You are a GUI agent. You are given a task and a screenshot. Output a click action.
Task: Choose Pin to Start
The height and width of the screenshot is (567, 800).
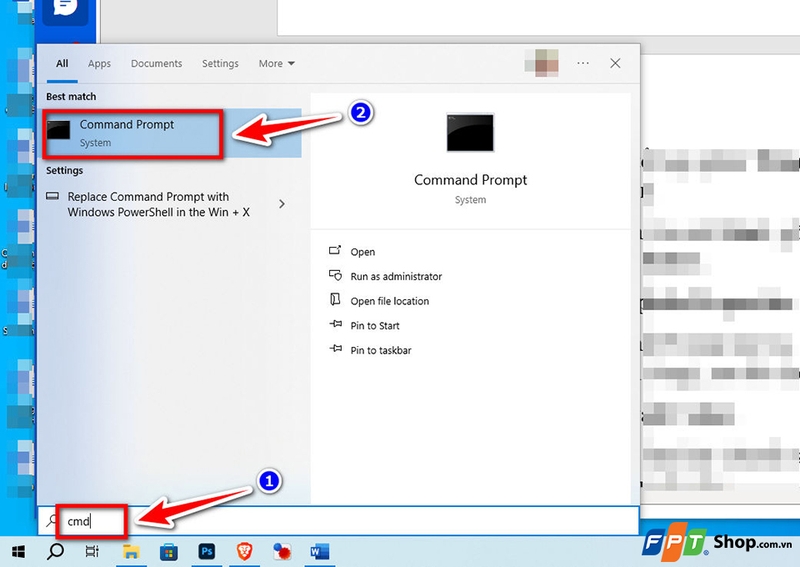point(374,326)
